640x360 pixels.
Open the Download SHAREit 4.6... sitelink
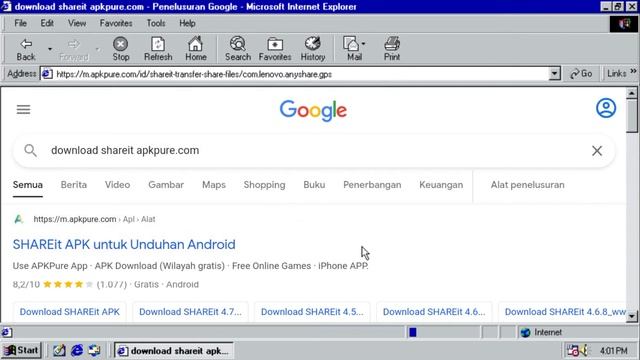[x=434, y=312]
